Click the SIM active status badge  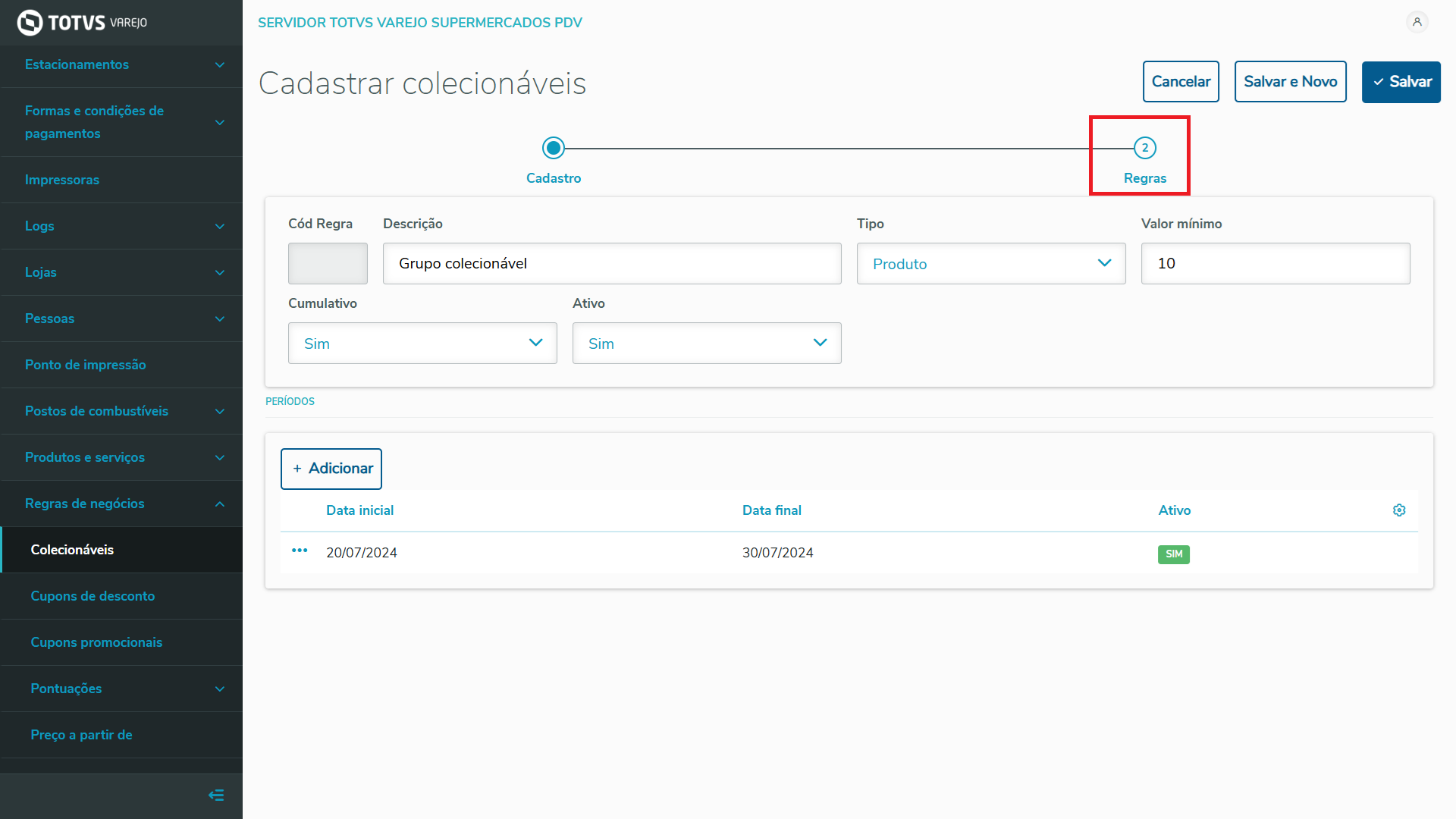[1173, 554]
